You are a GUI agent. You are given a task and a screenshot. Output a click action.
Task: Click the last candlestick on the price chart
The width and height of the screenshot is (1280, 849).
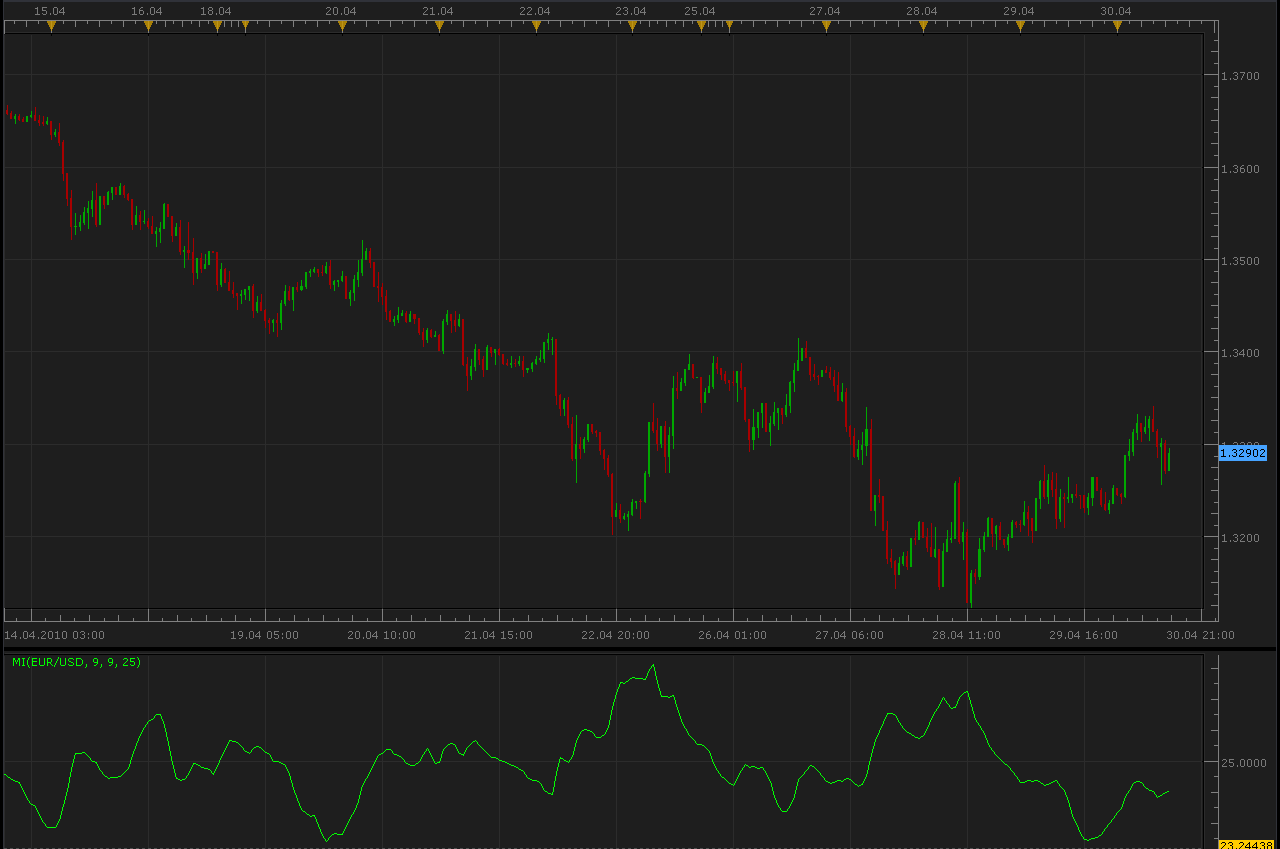[x=1169, y=459]
